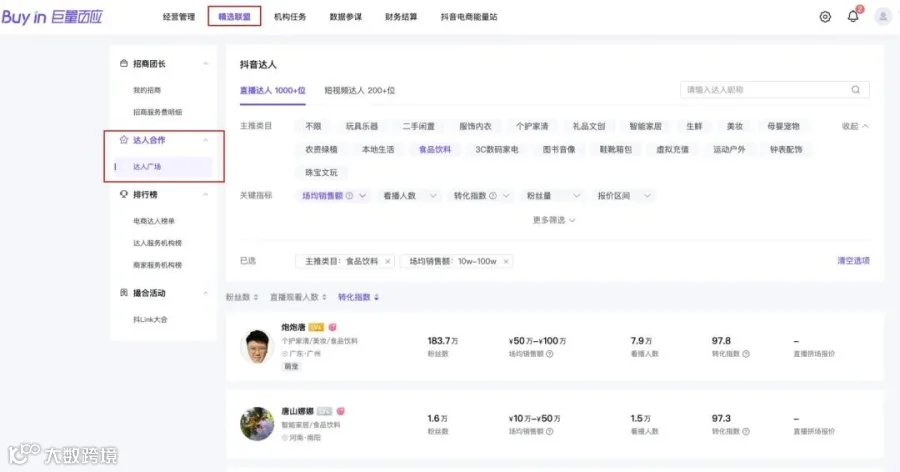Image resolution: width=900 pixels, height=472 pixels.
Task: Click the pink badge next to 炮炮唐
Action: click(332, 327)
